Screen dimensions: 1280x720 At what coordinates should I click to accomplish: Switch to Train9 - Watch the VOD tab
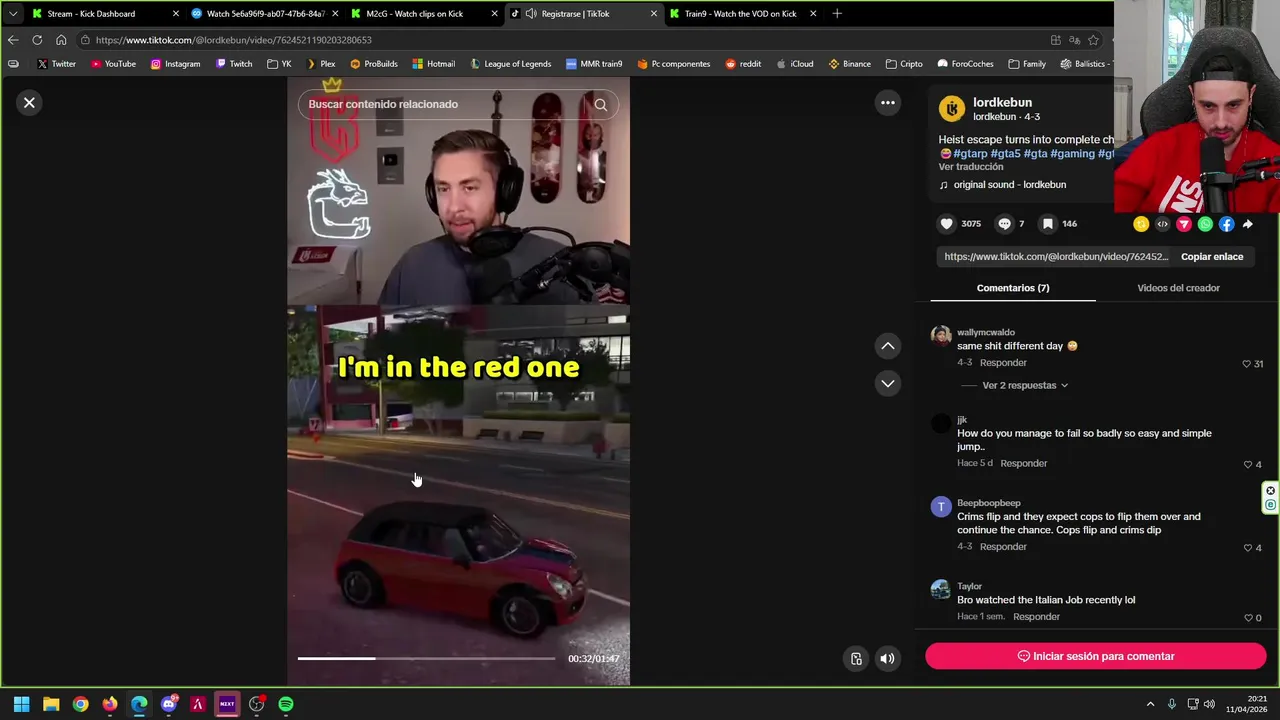pos(740,14)
